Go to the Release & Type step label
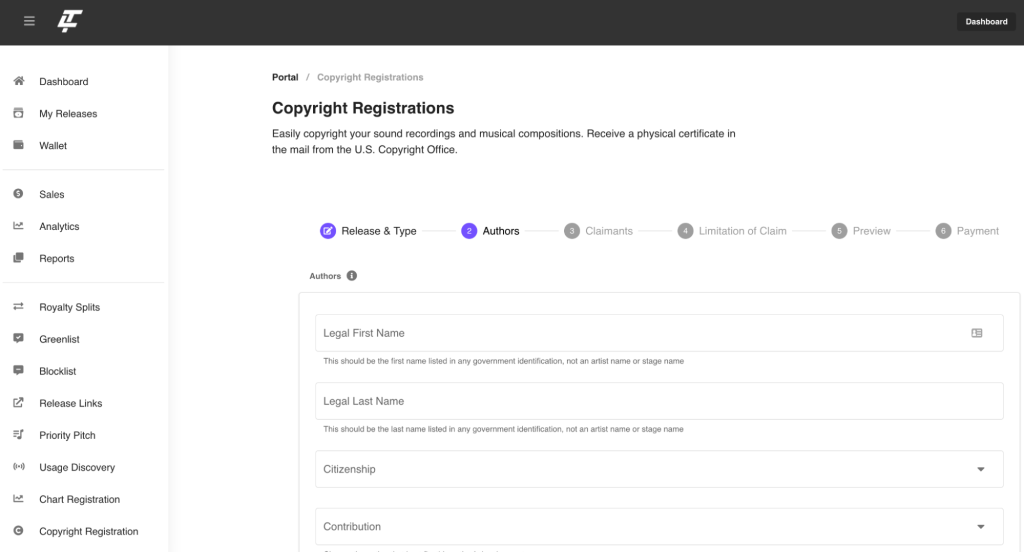This screenshot has width=1024, height=552. coord(379,231)
